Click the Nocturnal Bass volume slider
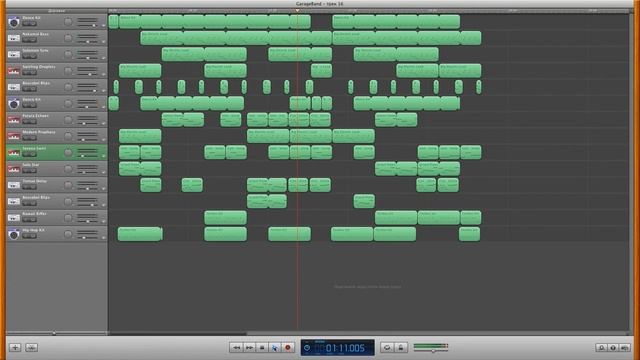Image resolution: width=640 pixels, height=360 pixels. [88, 42]
